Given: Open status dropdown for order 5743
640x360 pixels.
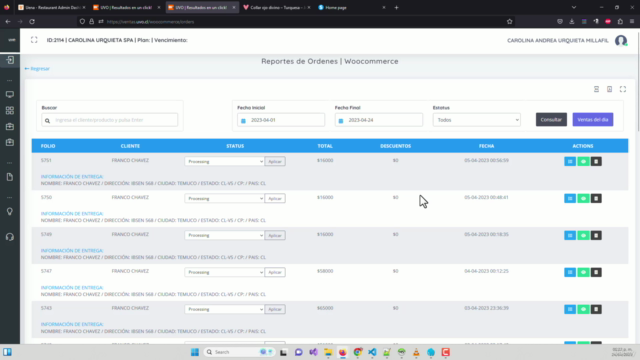Looking at the screenshot, I should [224, 309].
